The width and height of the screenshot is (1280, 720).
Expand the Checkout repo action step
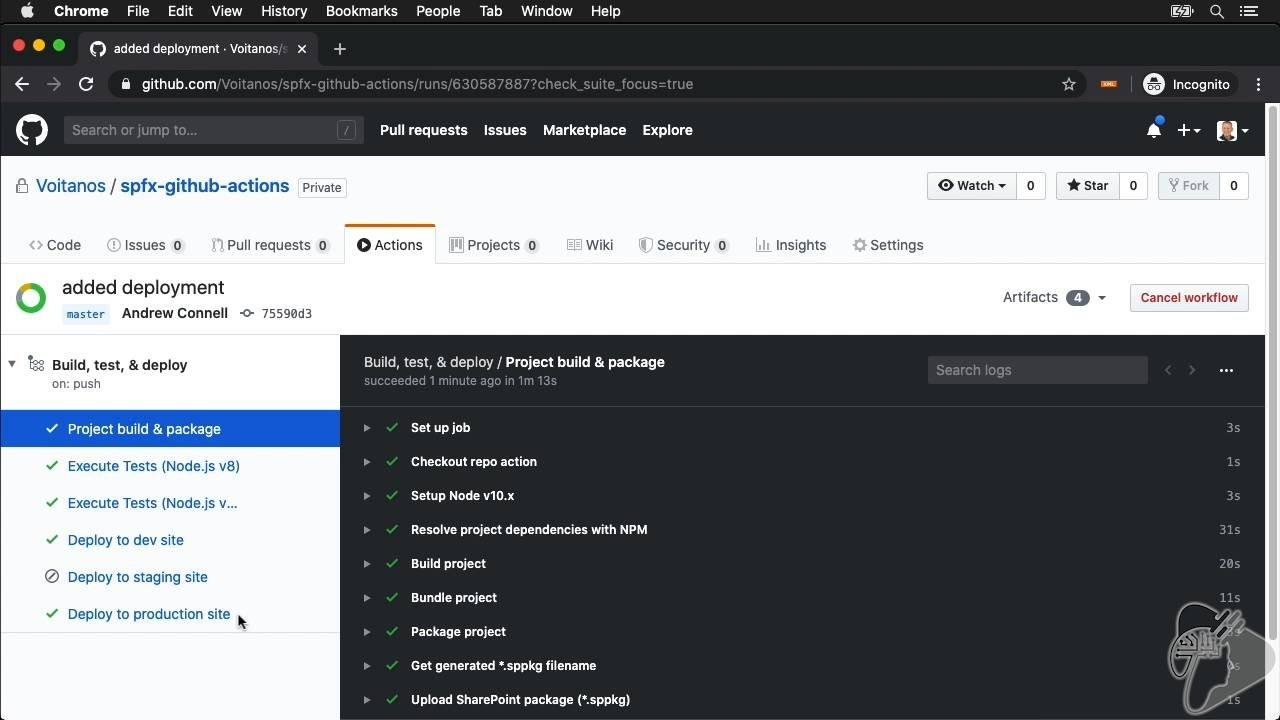pyautogui.click(x=803, y=462)
